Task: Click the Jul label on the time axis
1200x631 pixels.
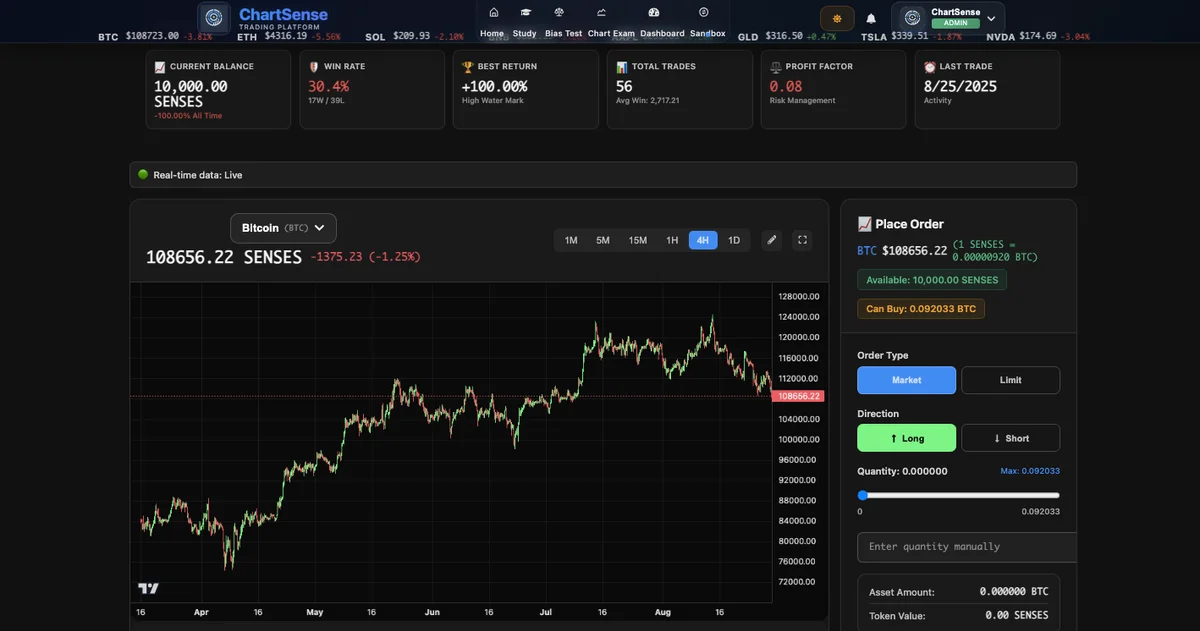Action: click(x=545, y=611)
